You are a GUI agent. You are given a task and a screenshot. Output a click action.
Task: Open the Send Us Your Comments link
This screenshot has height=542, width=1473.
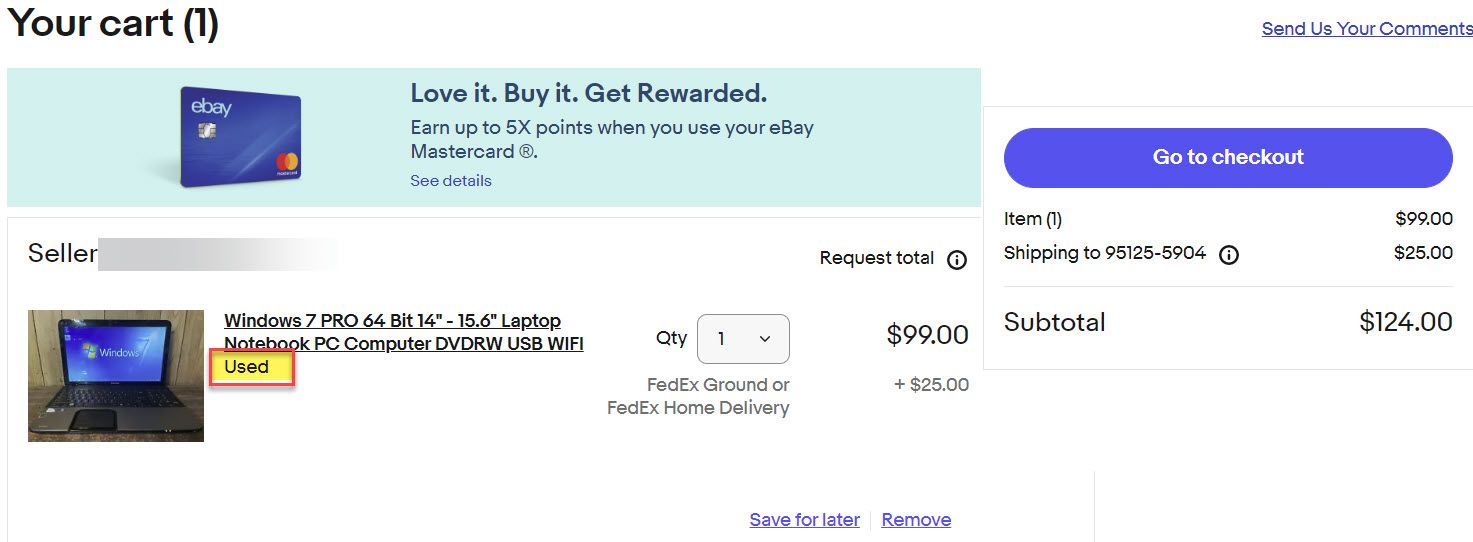point(1366,29)
